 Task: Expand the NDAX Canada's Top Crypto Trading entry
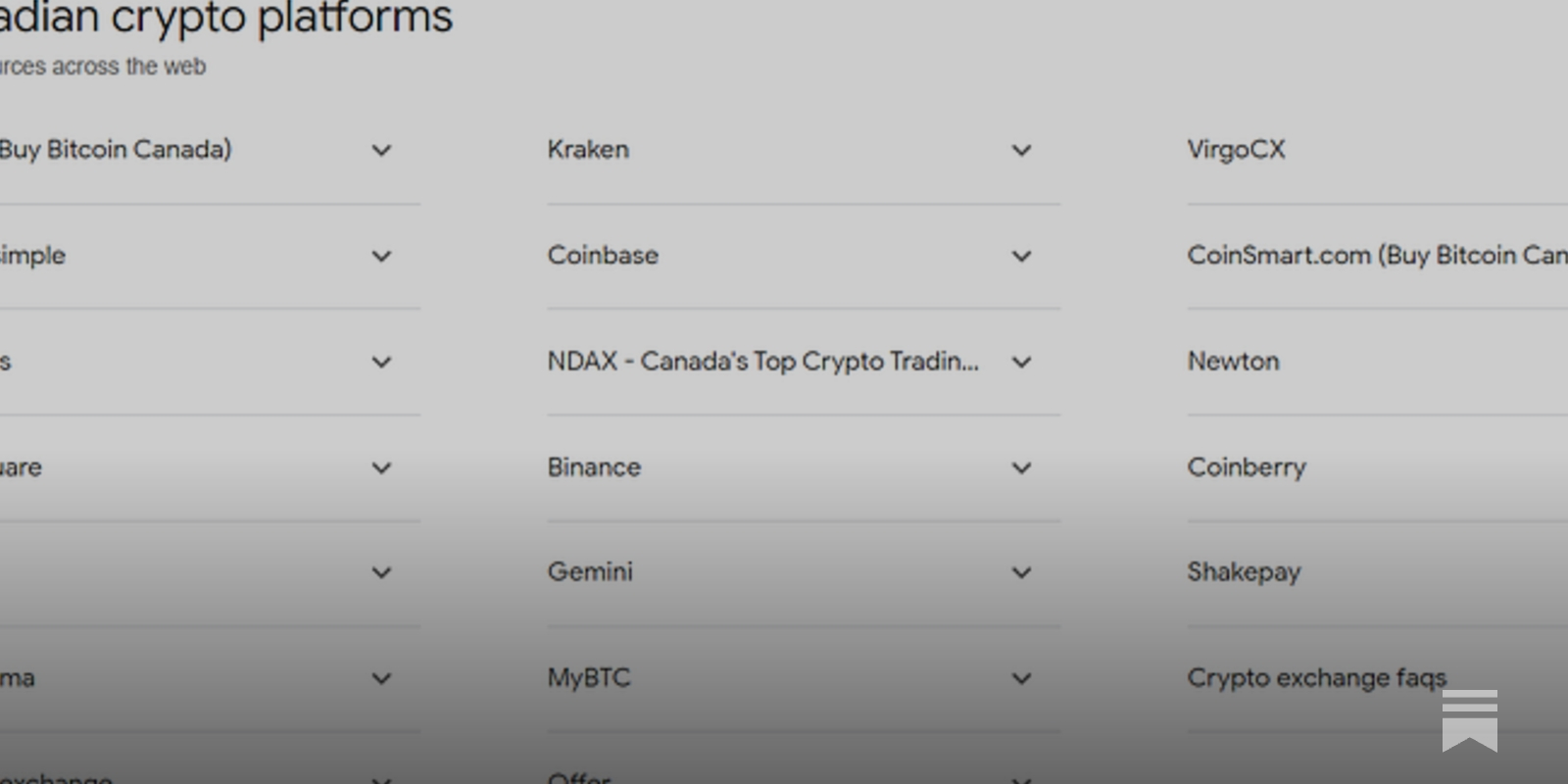1021,362
